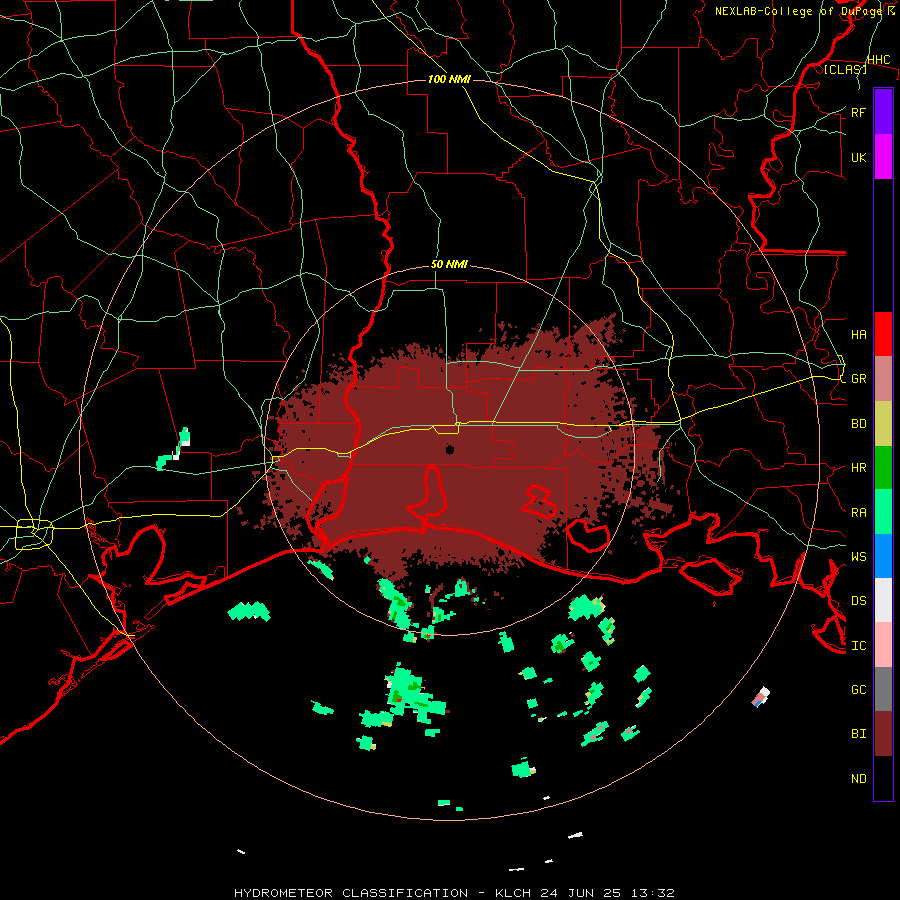Click the UK legend label
This screenshot has height=900, width=900.
[x=859, y=157]
